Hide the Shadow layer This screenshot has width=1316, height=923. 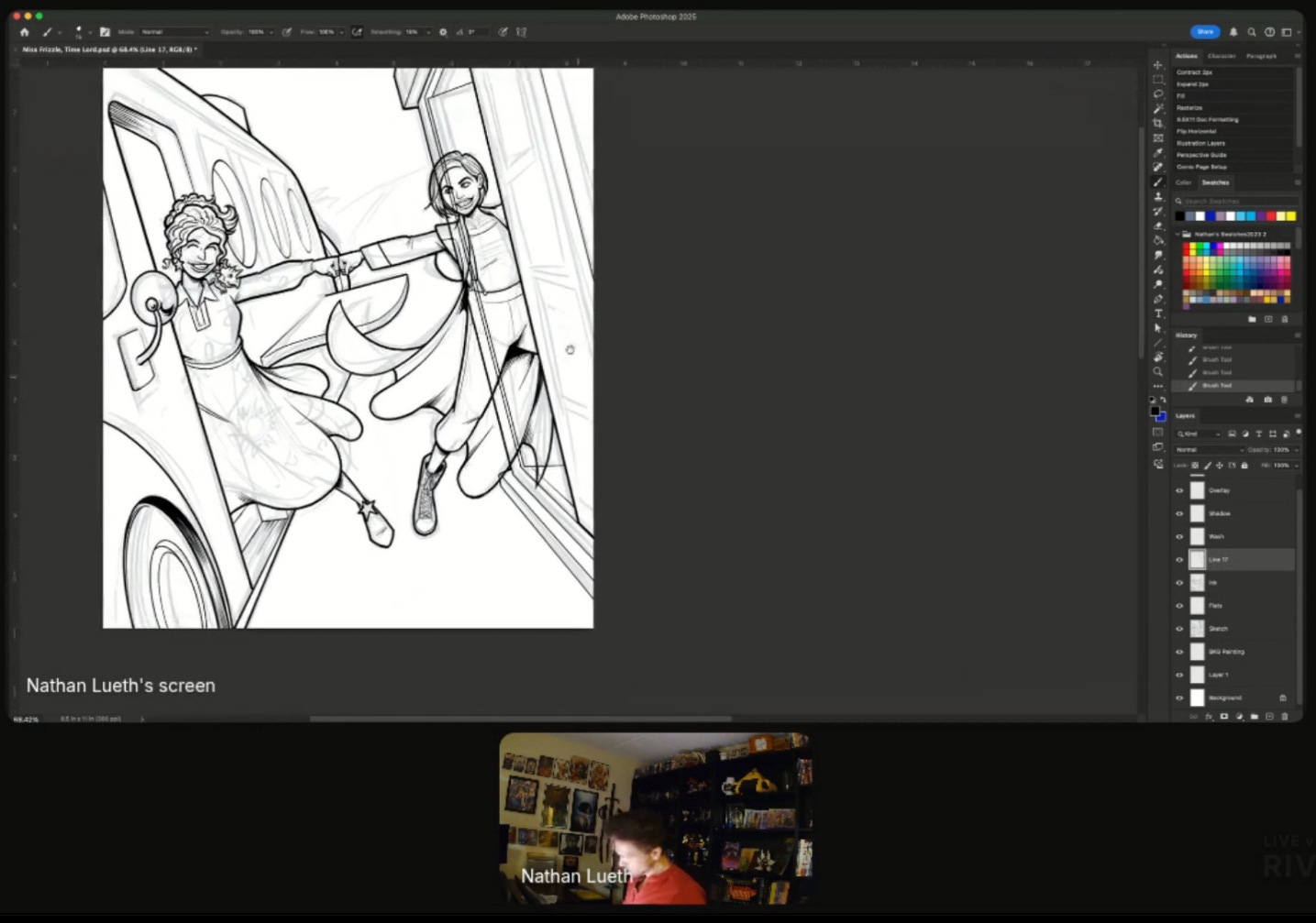1180,513
